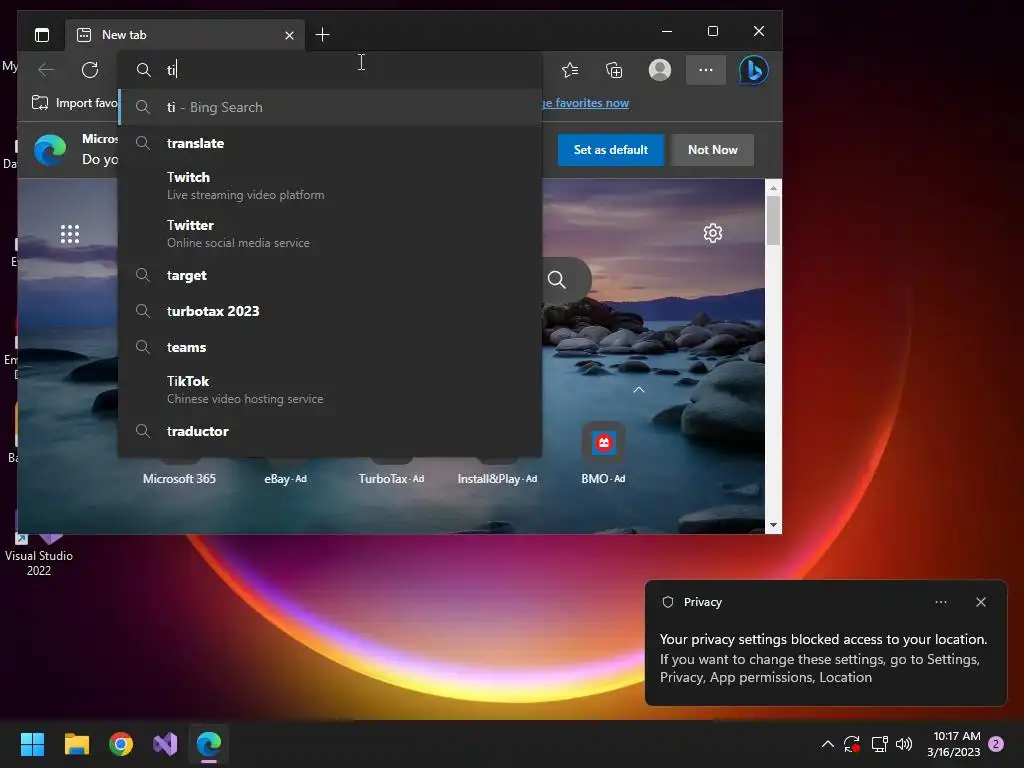Click scrollbar up arrow
The height and width of the screenshot is (768, 1024).
coord(773,187)
